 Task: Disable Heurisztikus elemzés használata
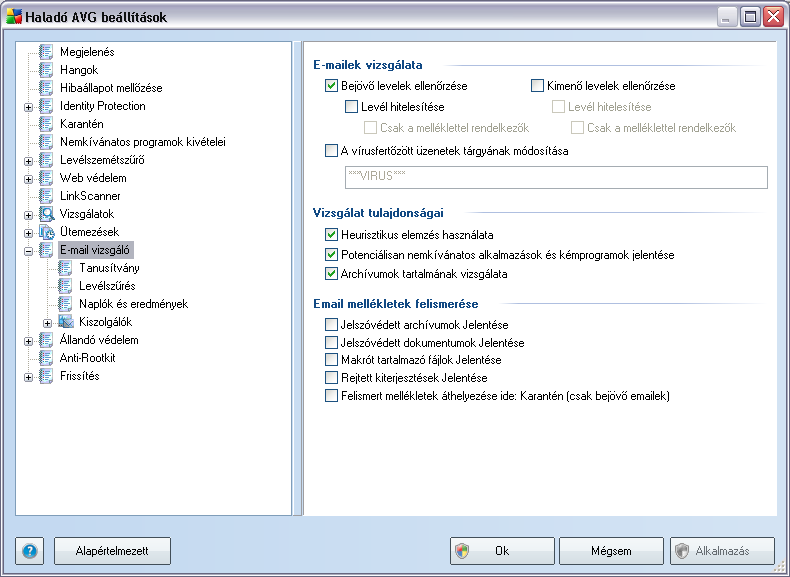[x=331, y=235]
